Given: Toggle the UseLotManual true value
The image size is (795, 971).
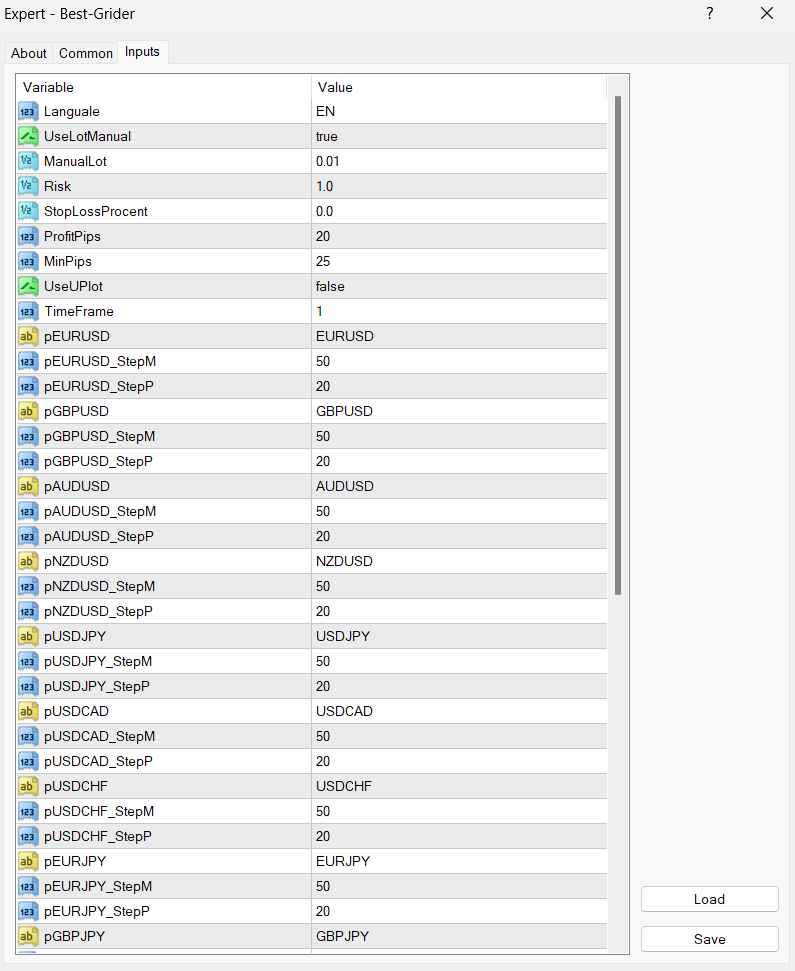Looking at the screenshot, I should tap(458, 136).
